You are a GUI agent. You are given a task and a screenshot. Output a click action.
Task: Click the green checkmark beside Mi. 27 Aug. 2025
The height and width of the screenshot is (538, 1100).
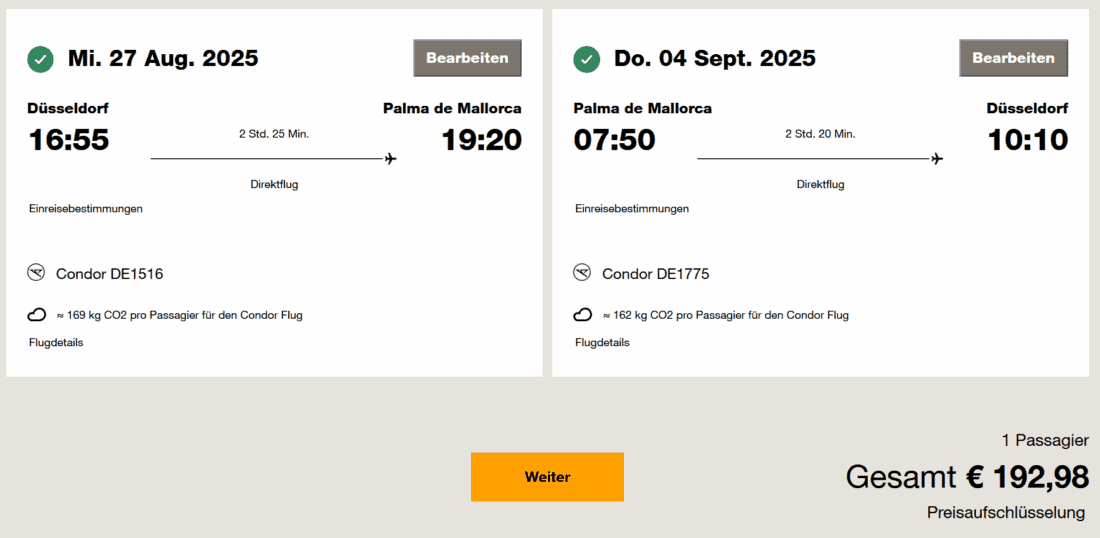coord(40,59)
